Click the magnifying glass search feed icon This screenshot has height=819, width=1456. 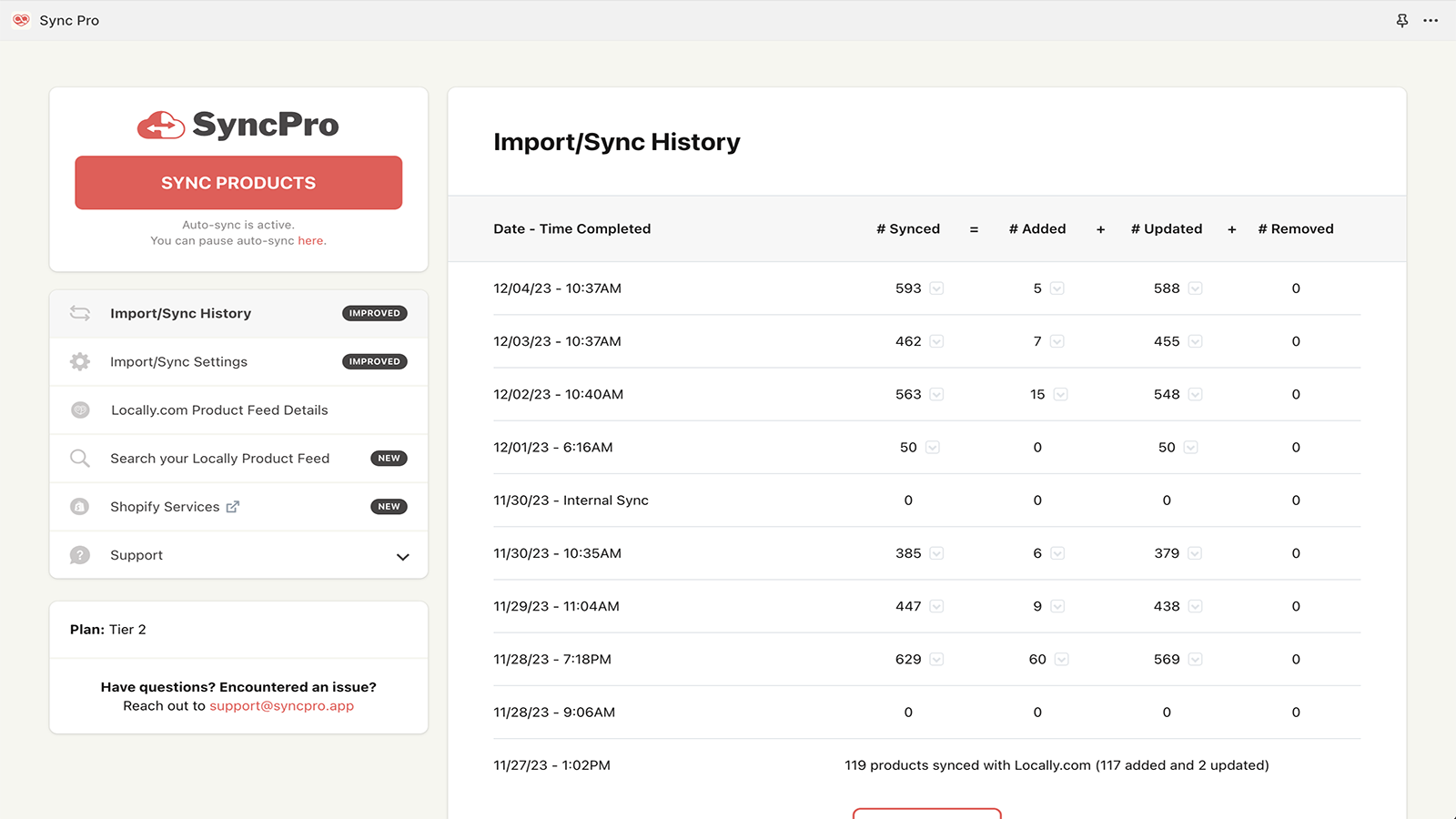coord(80,459)
